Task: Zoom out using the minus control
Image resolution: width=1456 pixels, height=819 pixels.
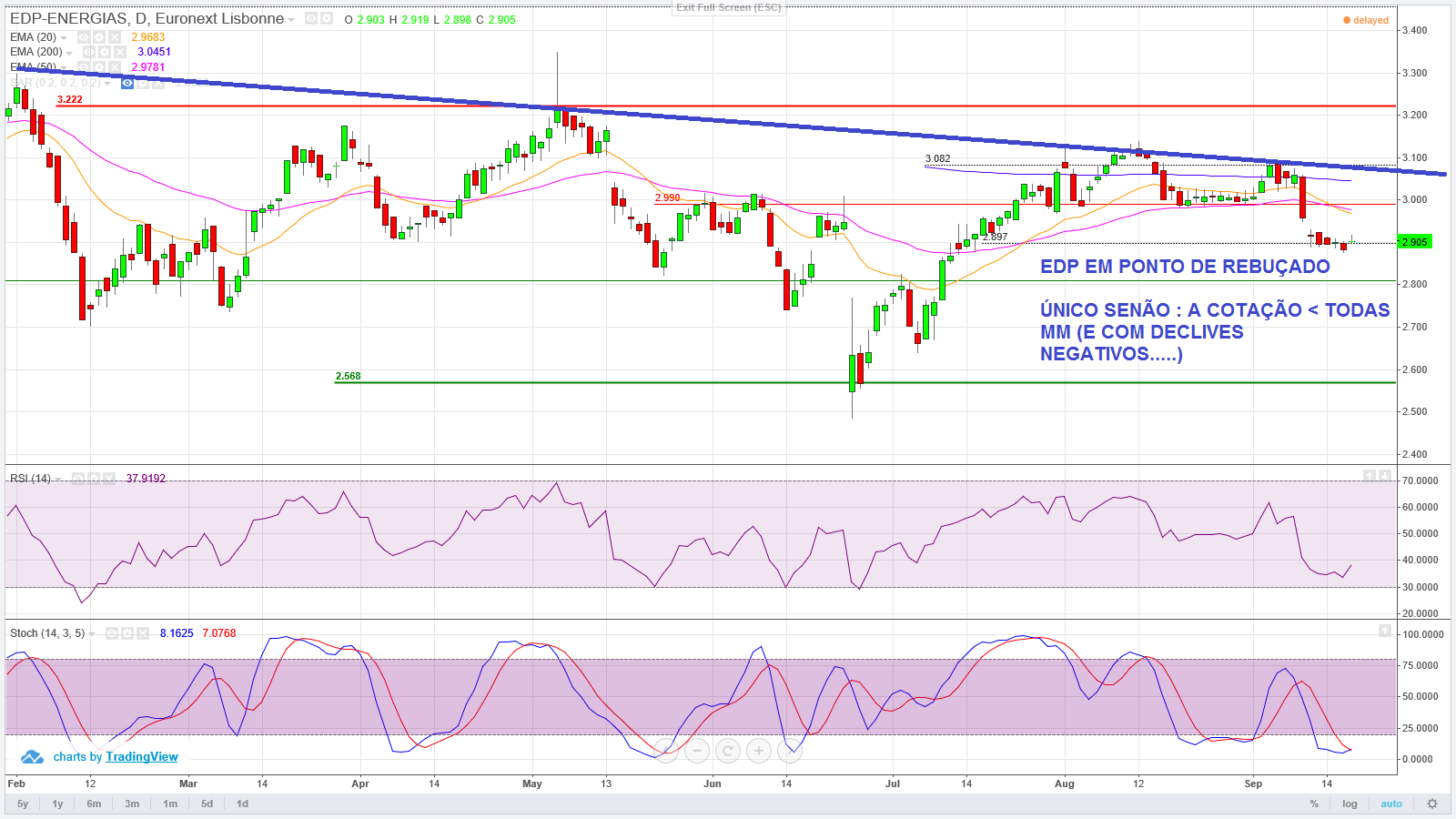Action: click(x=697, y=751)
